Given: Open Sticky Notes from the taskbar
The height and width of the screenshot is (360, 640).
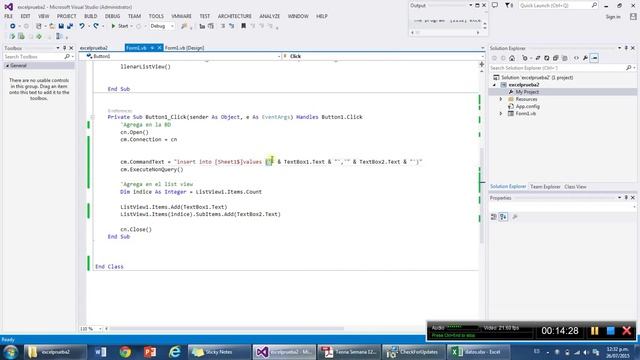Looking at the screenshot, I should pos(219,352).
